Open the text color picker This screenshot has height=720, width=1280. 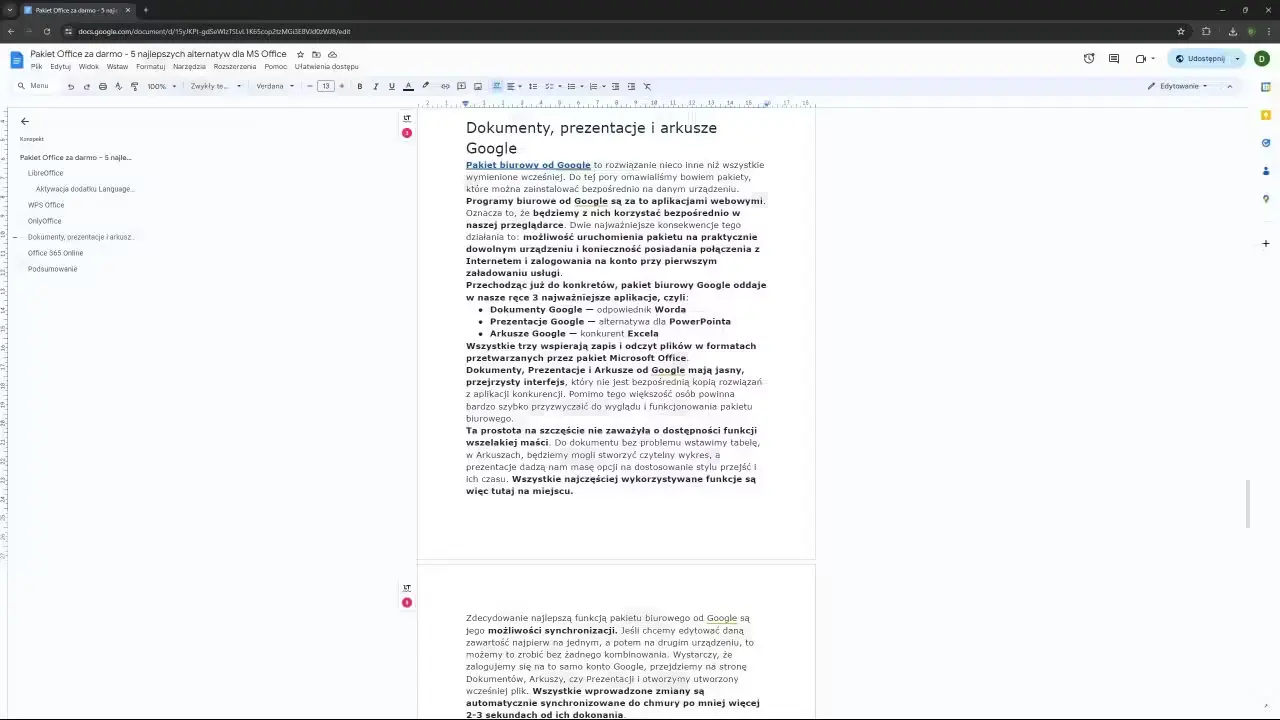pyautogui.click(x=408, y=86)
